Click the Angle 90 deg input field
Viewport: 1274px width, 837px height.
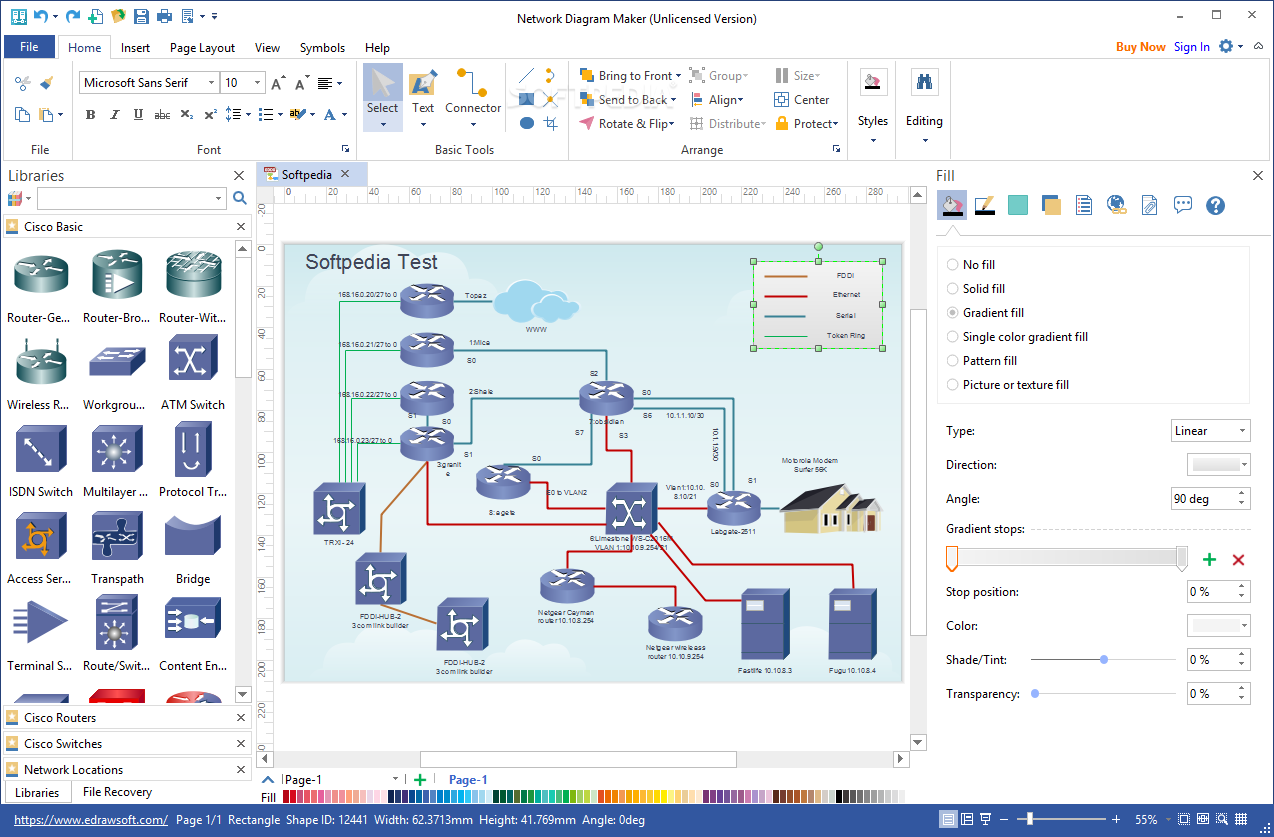pyautogui.click(x=1203, y=499)
